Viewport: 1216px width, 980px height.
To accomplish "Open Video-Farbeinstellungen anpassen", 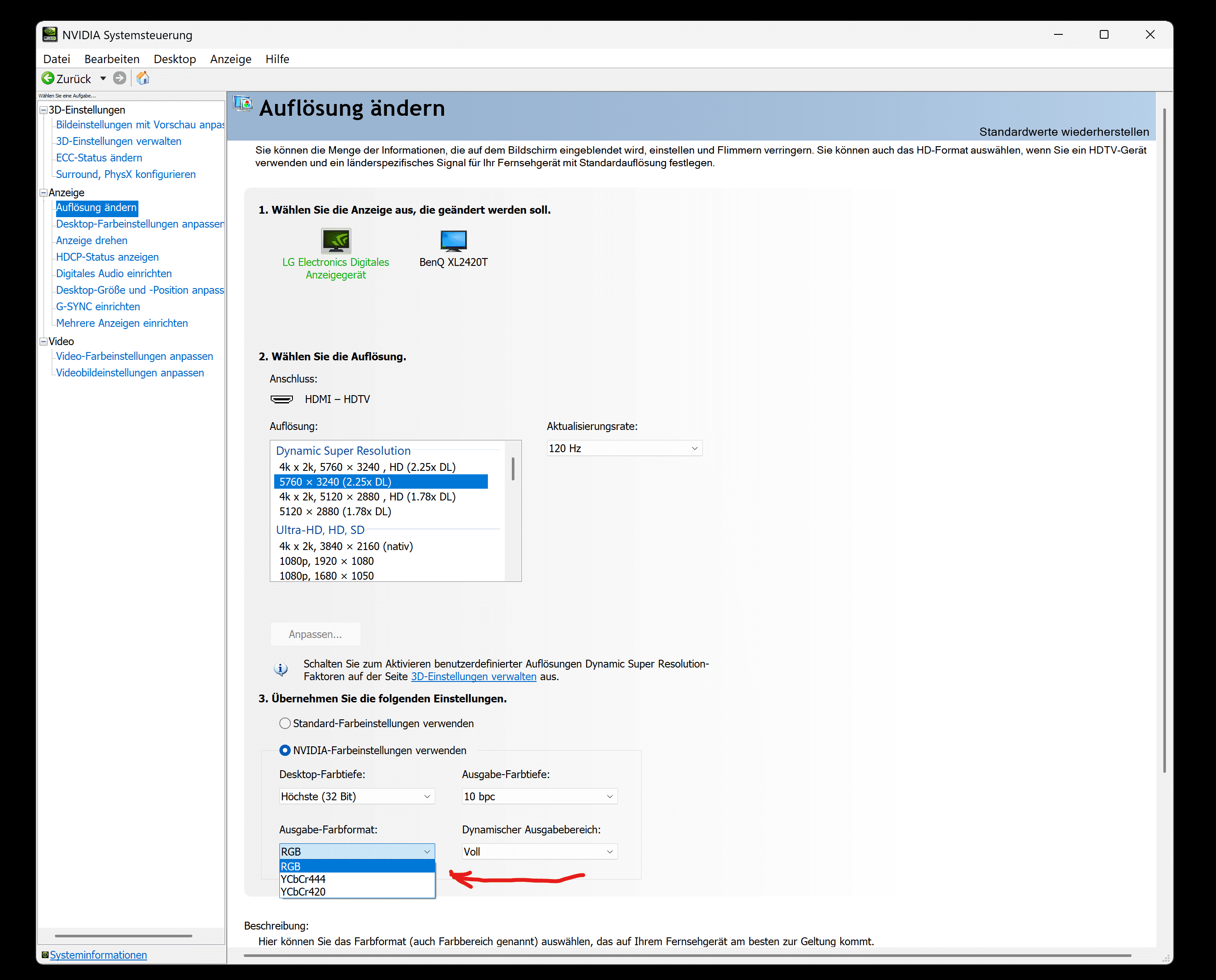I will click(134, 356).
